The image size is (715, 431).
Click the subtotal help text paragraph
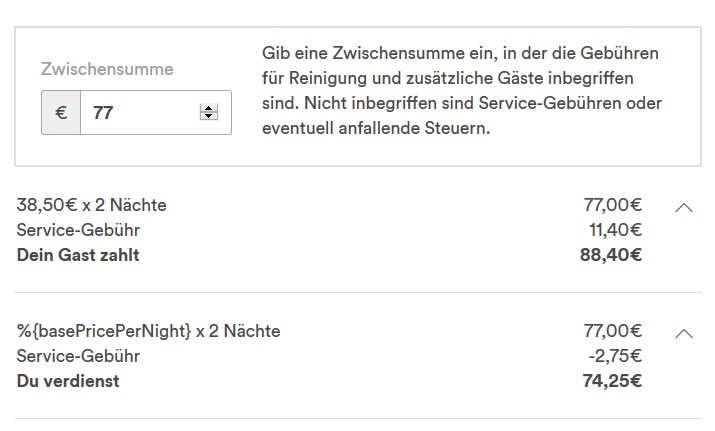tap(461, 91)
